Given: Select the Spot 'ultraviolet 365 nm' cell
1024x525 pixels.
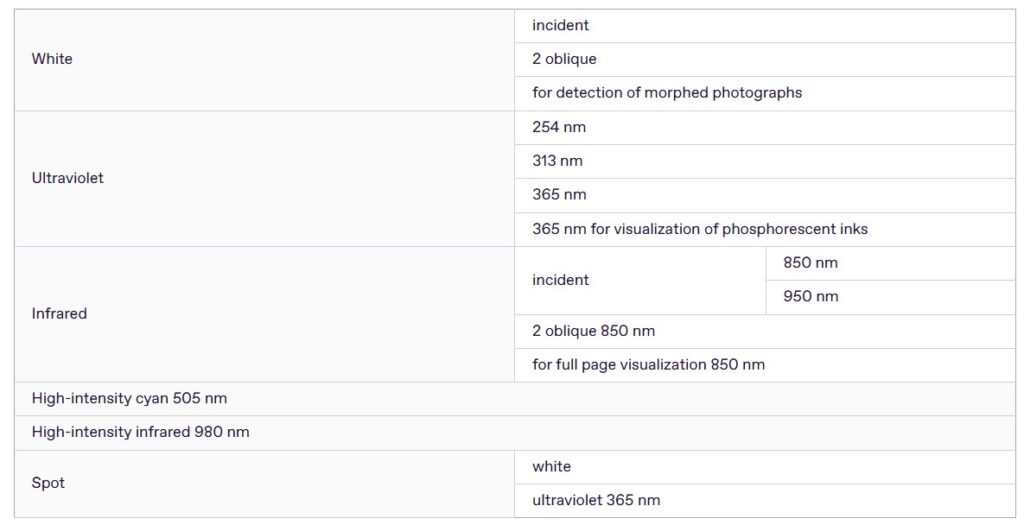Looking at the screenshot, I should [x=596, y=500].
